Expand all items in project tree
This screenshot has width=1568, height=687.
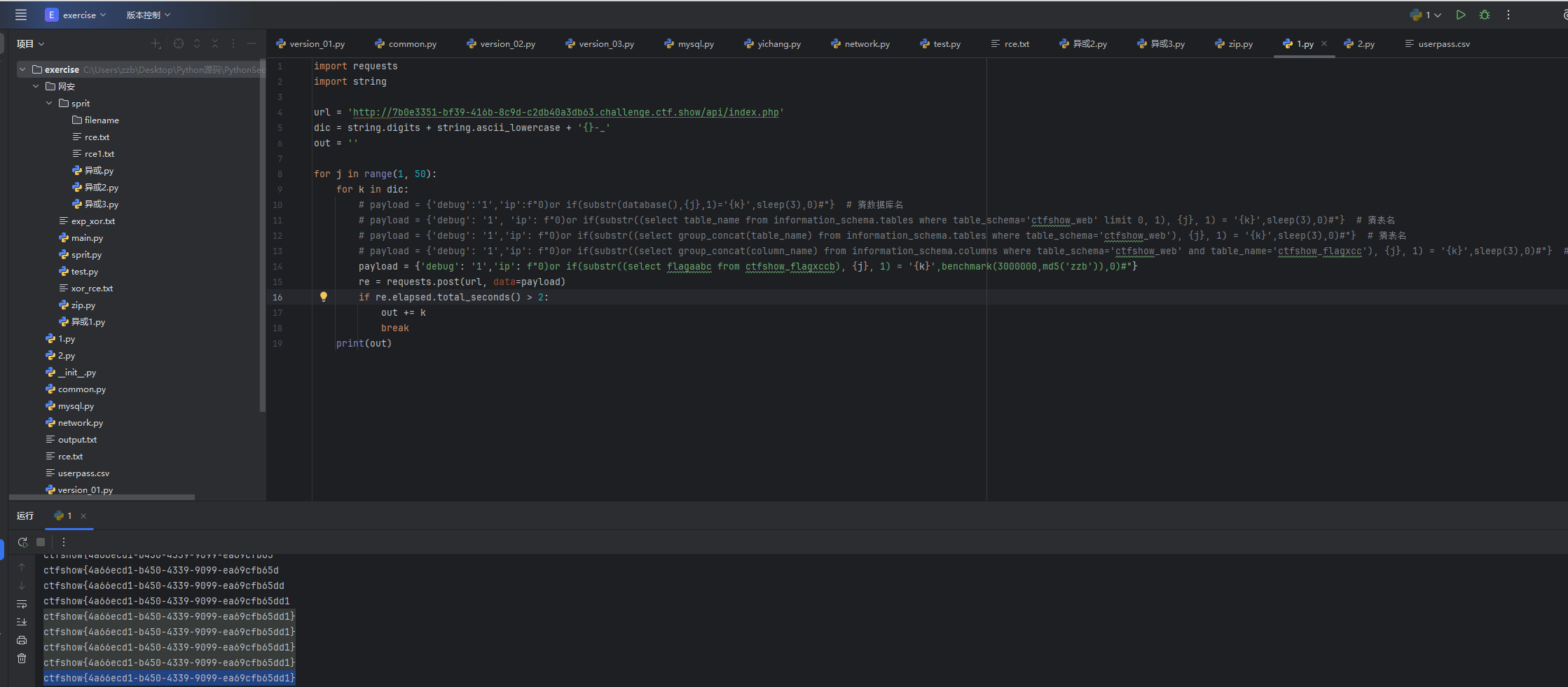[x=197, y=43]
